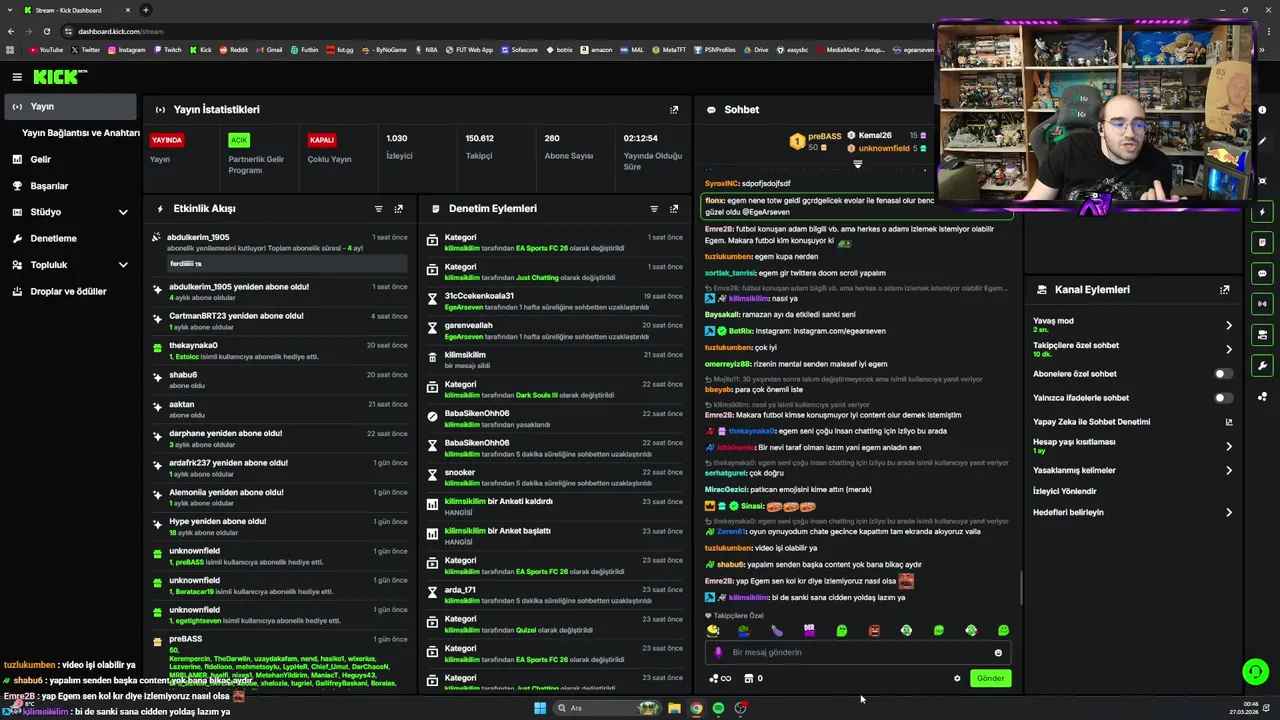Open Hedefleri belirleyin chevron

point(1229,513)
